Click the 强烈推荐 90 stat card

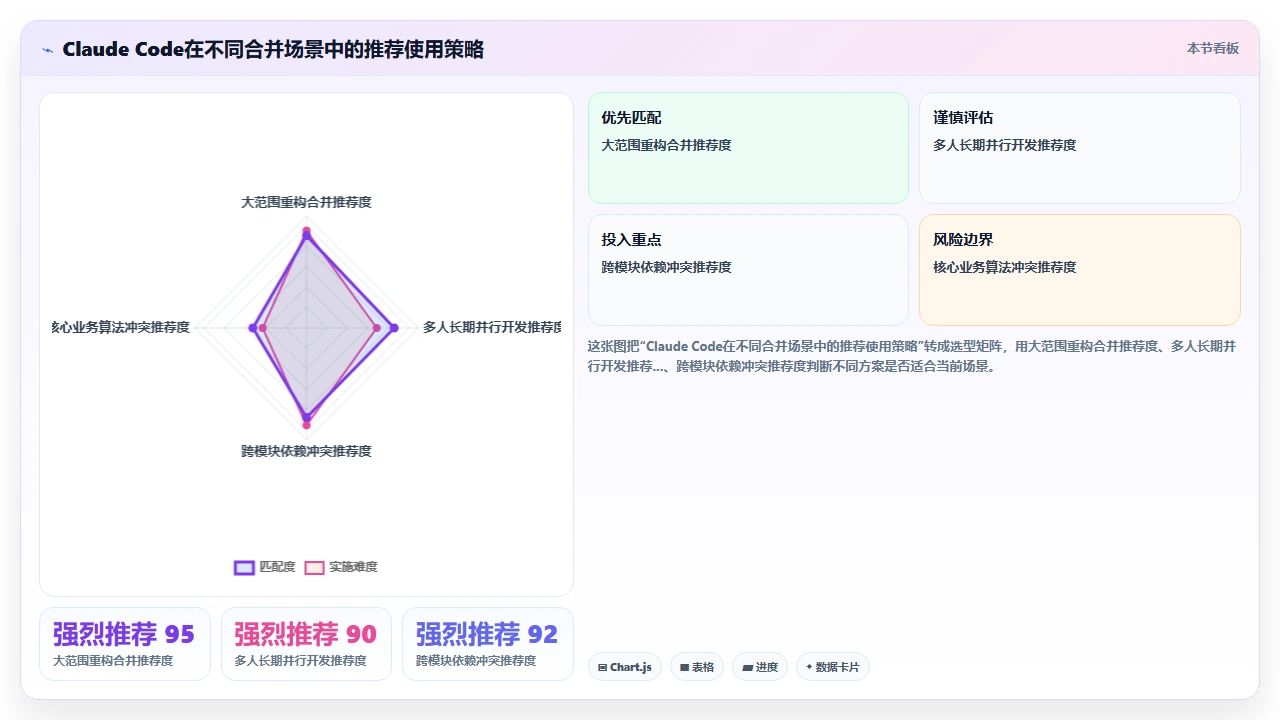coord(306,644)
